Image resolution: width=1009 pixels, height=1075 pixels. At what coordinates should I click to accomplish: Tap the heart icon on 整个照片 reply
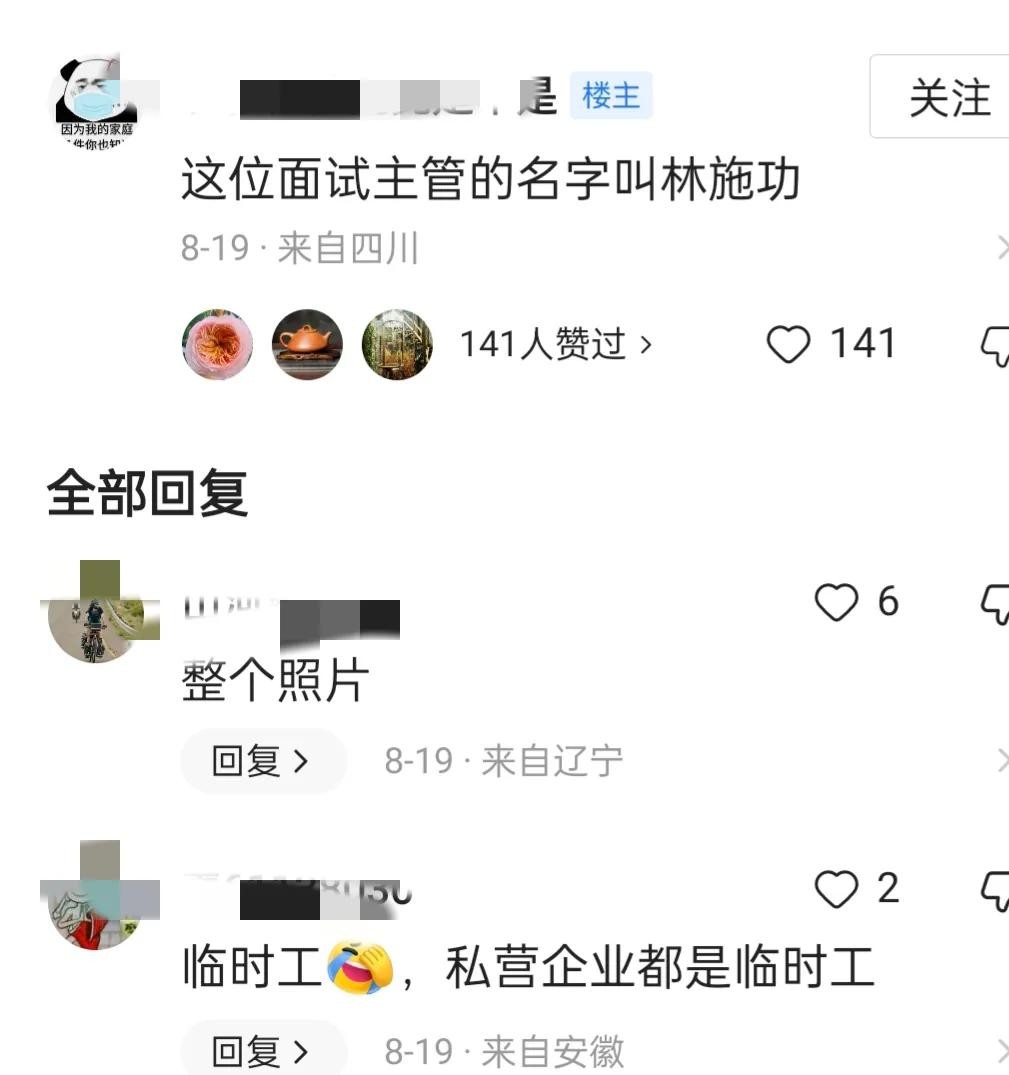point(836,601)
